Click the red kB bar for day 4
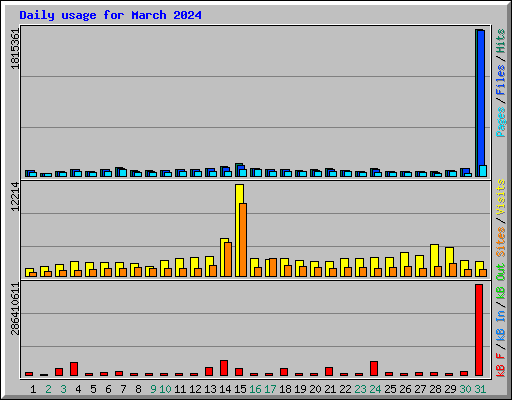 [74, 369]
